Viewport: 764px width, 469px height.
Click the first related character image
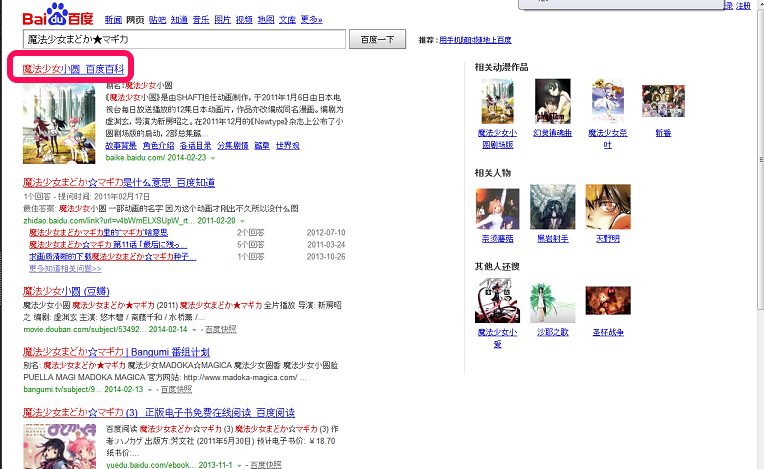point(497,208)
